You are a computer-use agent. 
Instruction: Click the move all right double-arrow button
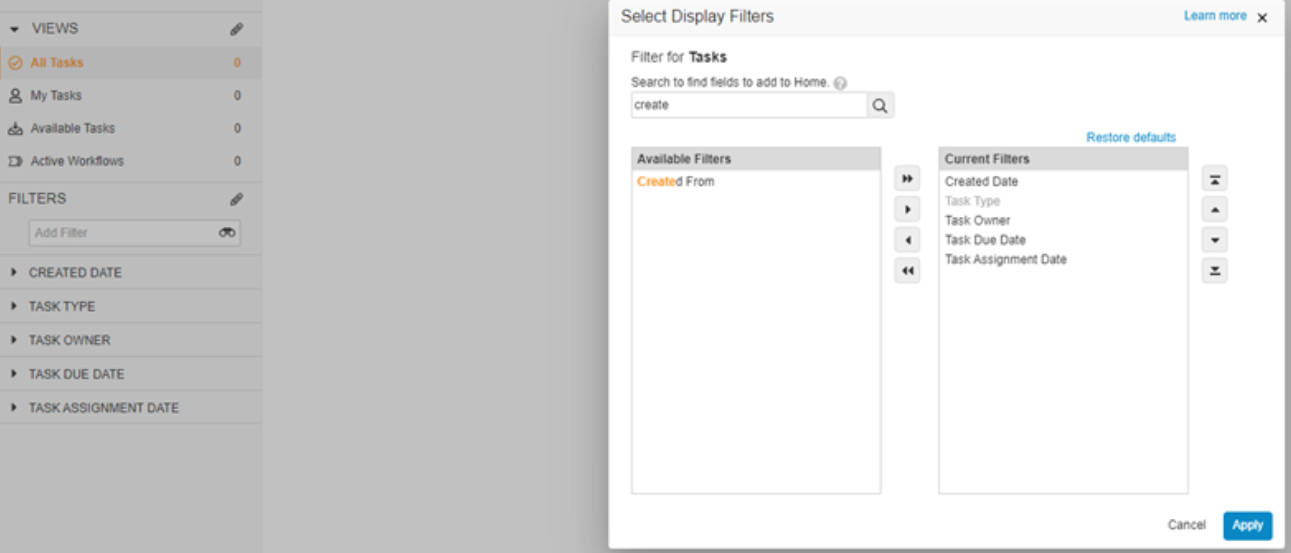907,180
